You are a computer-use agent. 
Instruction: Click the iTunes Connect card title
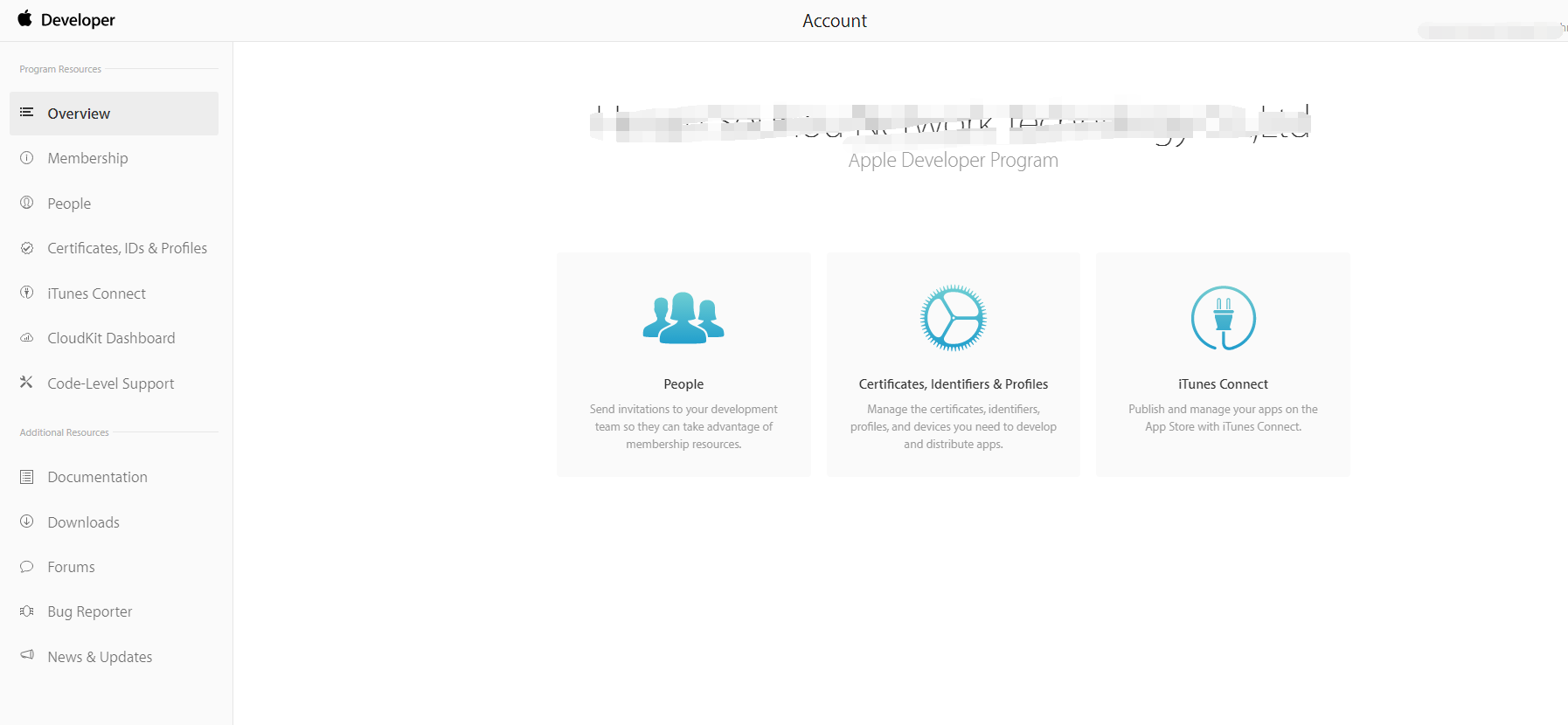[1223, 384]
